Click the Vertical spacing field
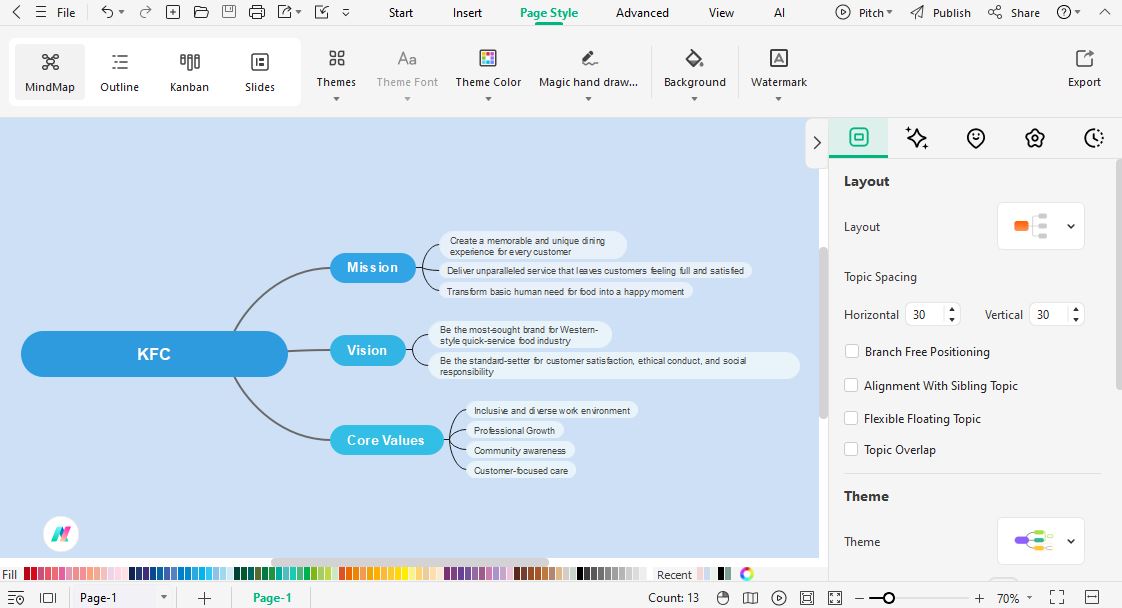The width and height of the screenshot is (1122, 608). (1049, 315)
